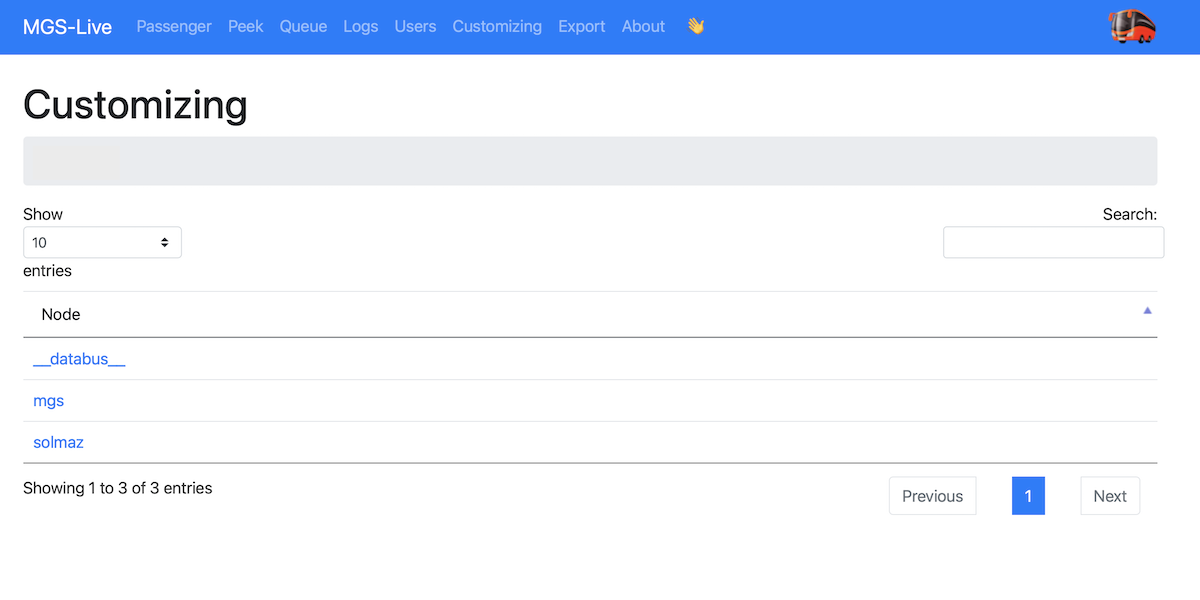Focus the Search input field
The height and width of the screenshot is (600, 1200).
click(1053, 242)
